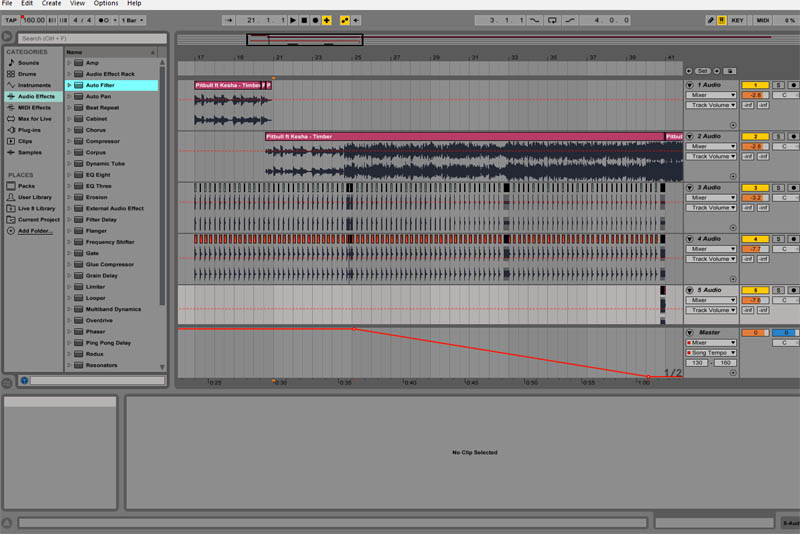Screen dimensions: 800x534
Task: Click the TAP tempo button
Action: pyautogui.click(x=11, y=20)
